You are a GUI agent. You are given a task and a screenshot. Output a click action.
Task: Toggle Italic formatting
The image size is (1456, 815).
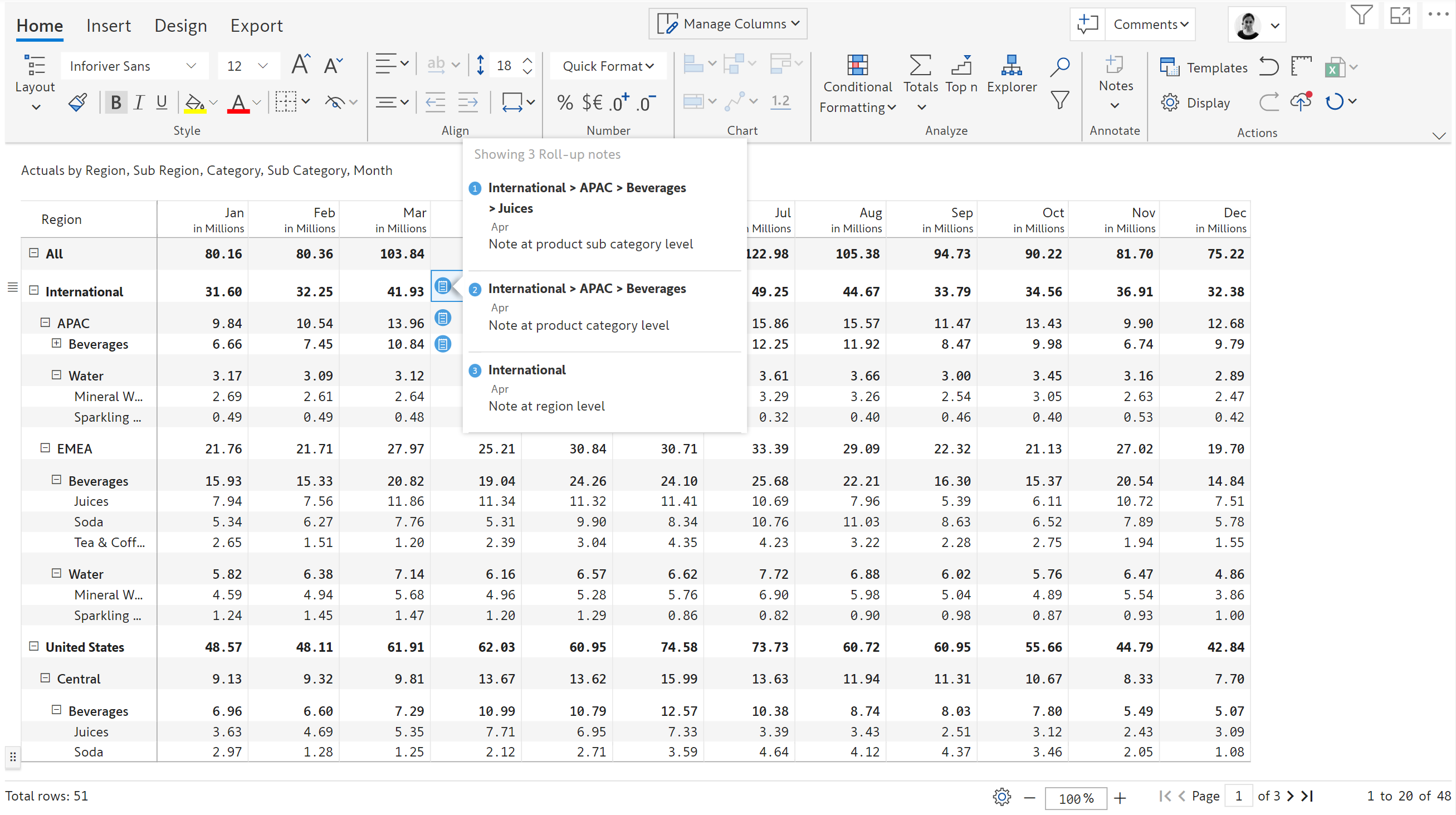pos(139,103)
